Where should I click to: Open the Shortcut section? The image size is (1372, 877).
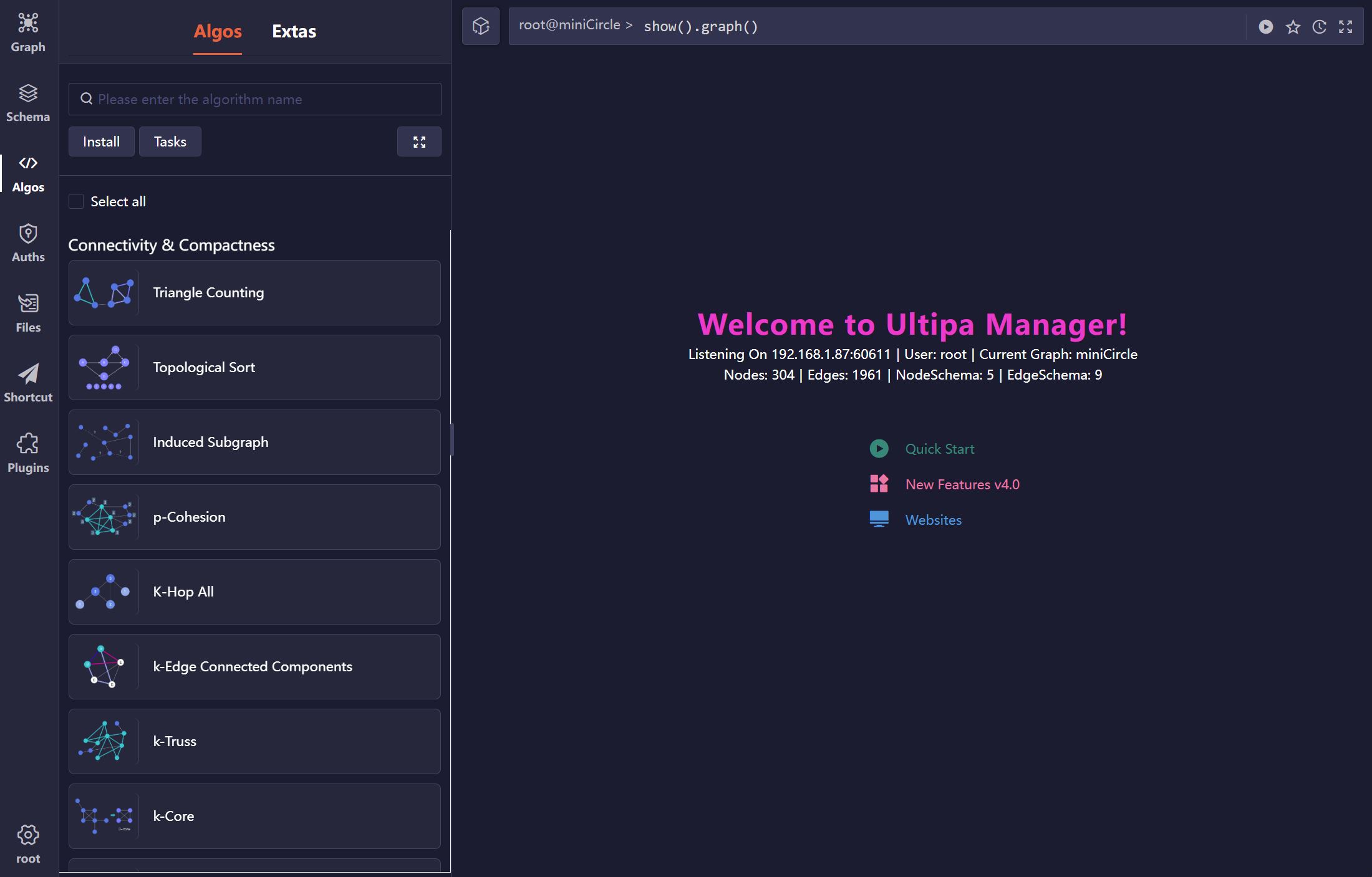28,383
